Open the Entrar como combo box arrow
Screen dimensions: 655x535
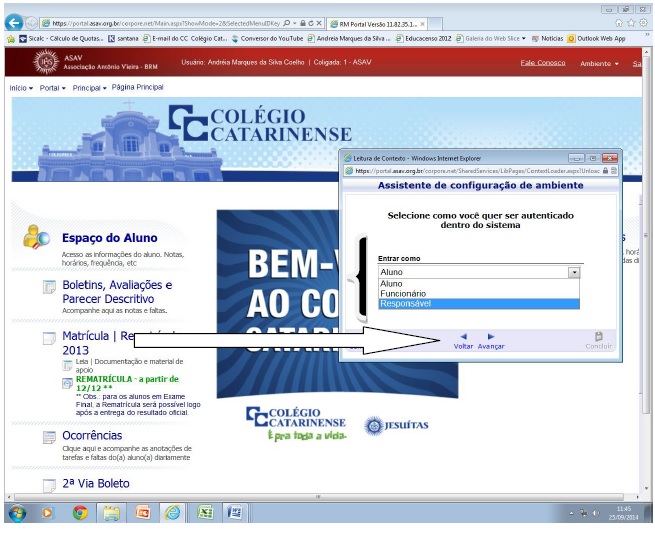[x=574, y=272]
